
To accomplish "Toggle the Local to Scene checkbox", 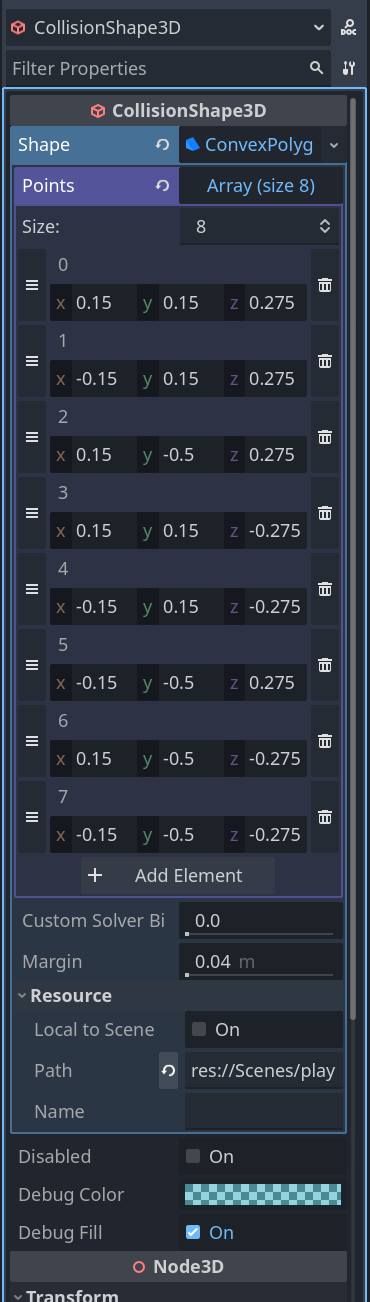I will click(x=199, y=1030).
